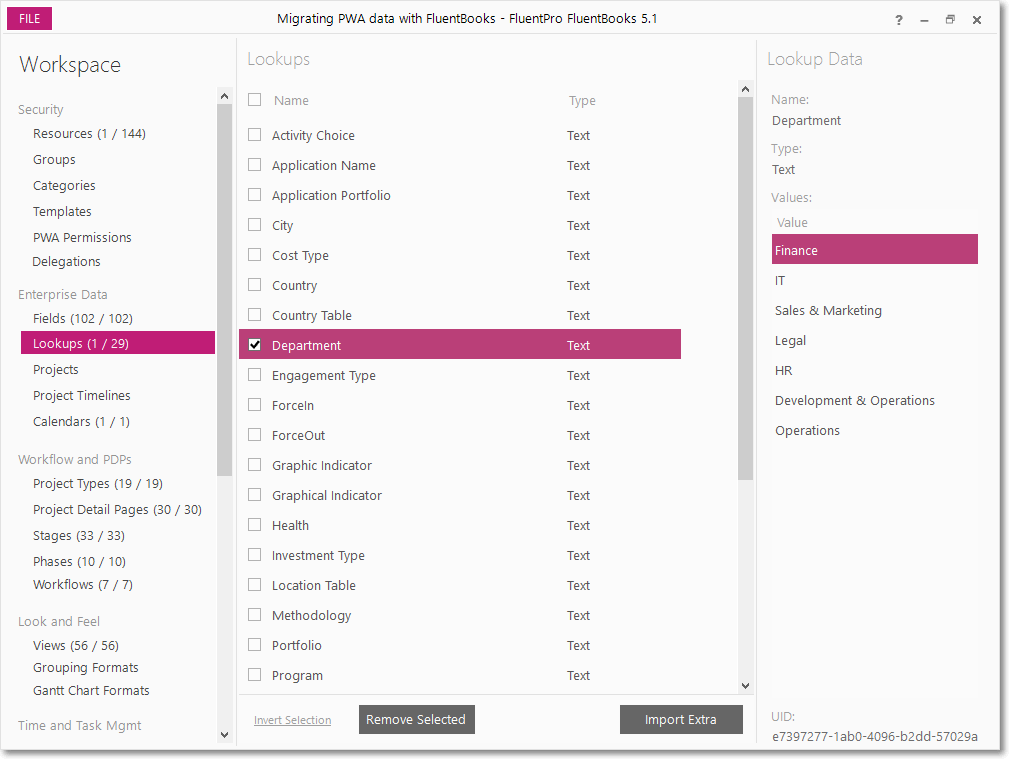Select the Sales & Marketing value
The image size is (1009, 759).
click(828, 311)
